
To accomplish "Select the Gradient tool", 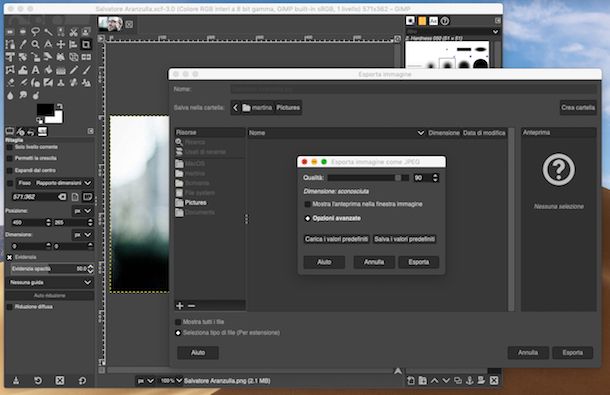I will pos(61,70).
